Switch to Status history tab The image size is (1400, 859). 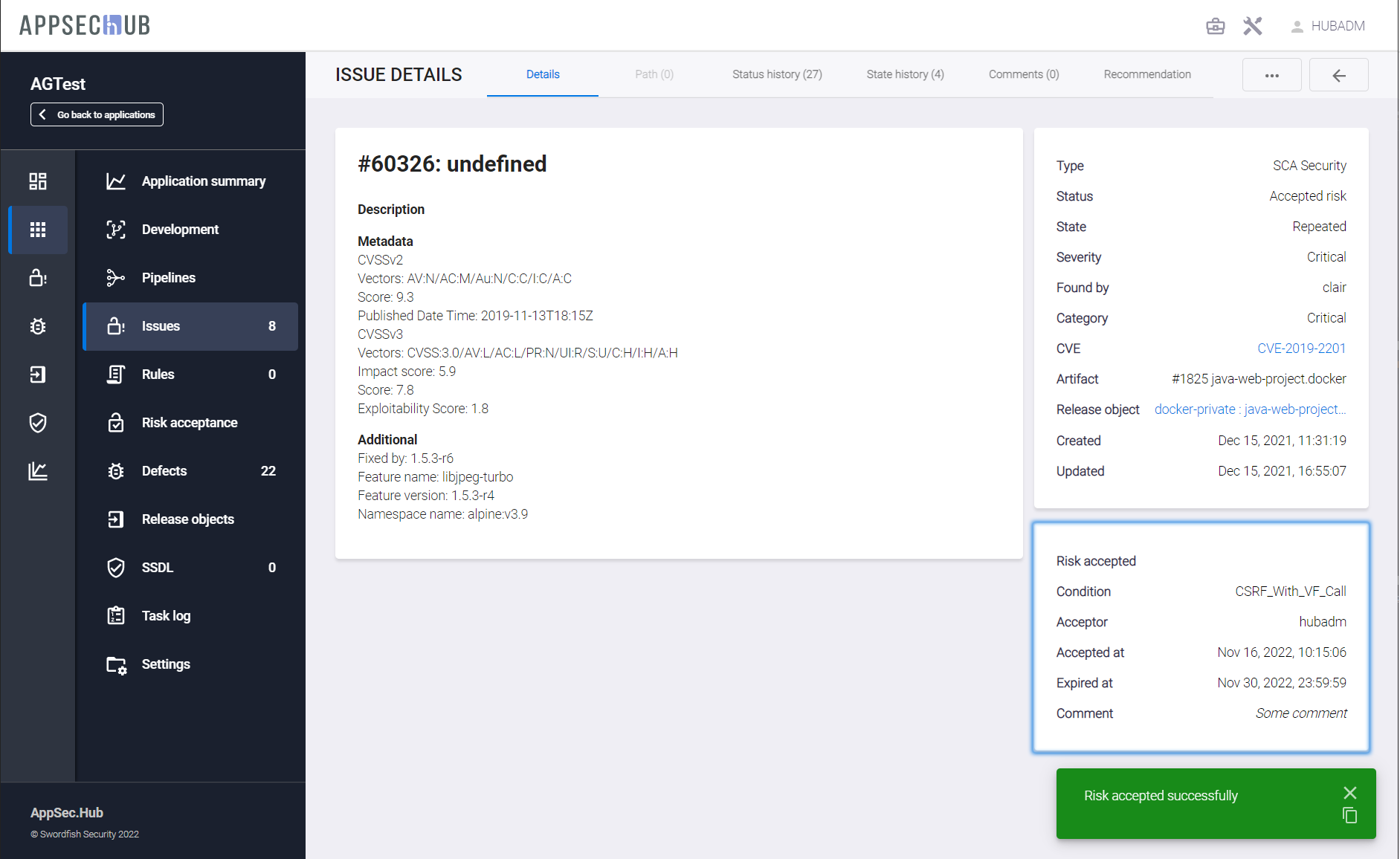pyautogui.click(x=777, y=74)
